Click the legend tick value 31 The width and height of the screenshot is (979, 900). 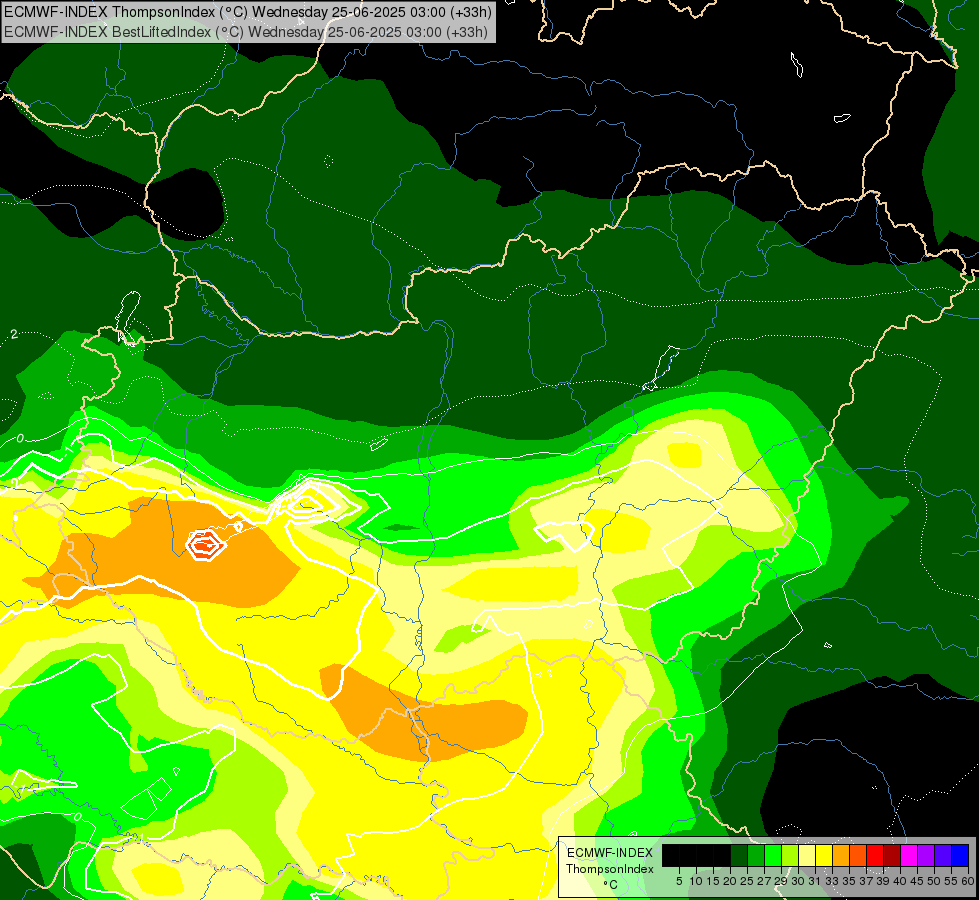[x=815, y=881]
